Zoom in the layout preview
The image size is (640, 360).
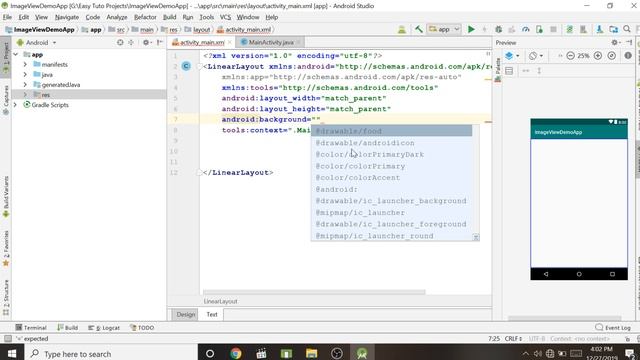598,56
